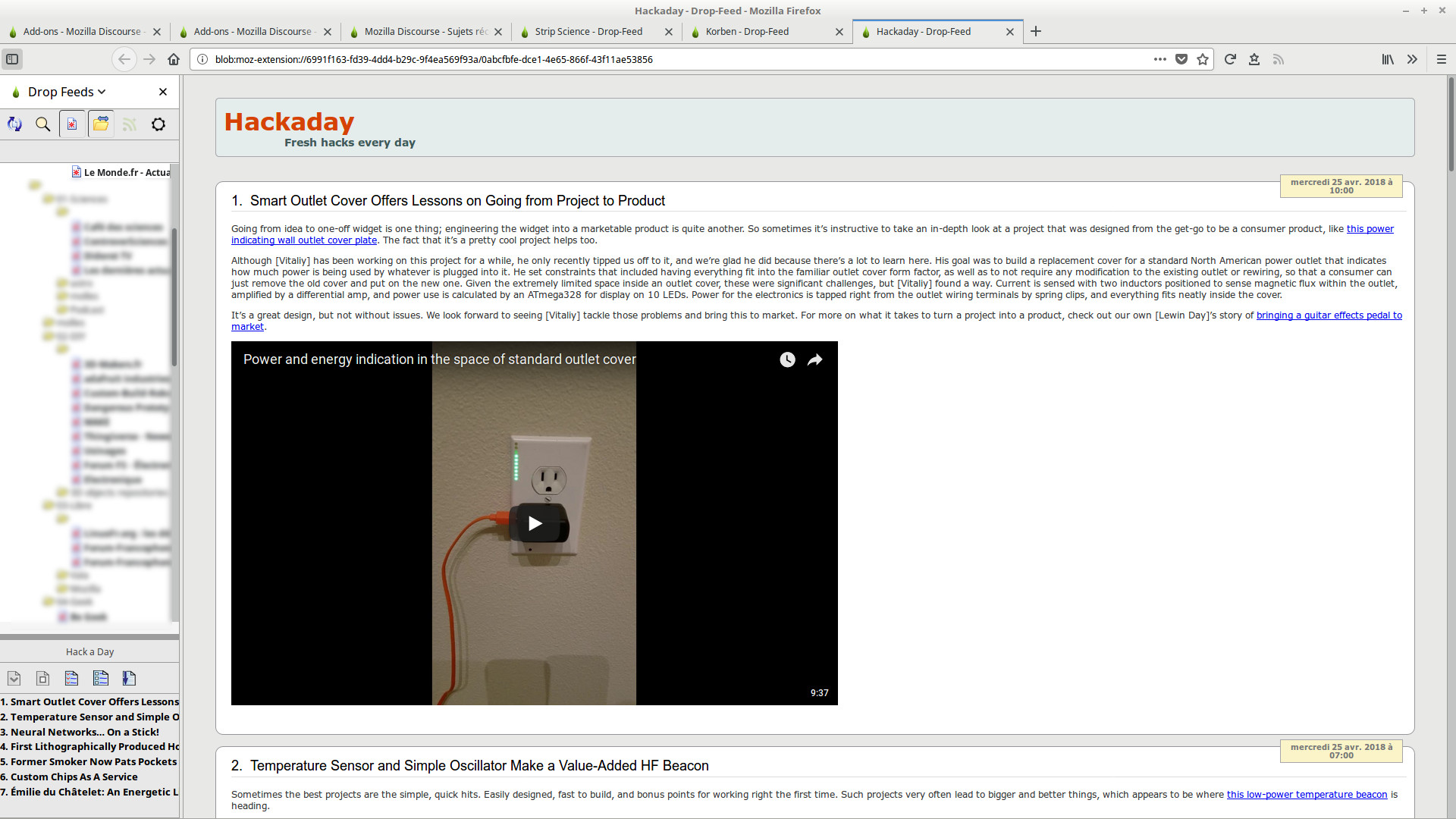Toggle view only updated feeds button

coord(72,124)
